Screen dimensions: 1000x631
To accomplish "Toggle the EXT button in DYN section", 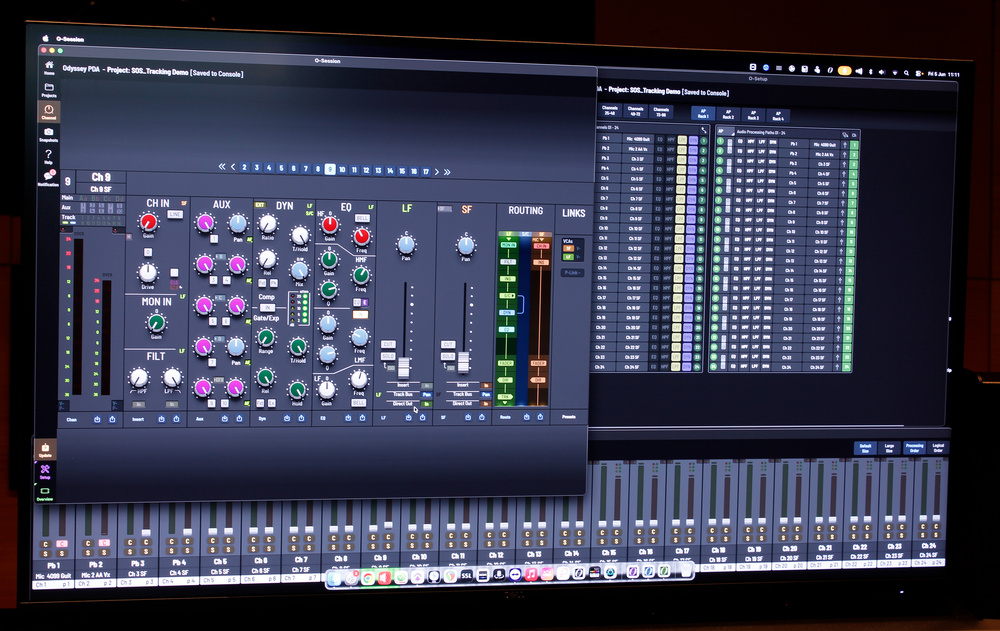I will [x=260, y=205].
